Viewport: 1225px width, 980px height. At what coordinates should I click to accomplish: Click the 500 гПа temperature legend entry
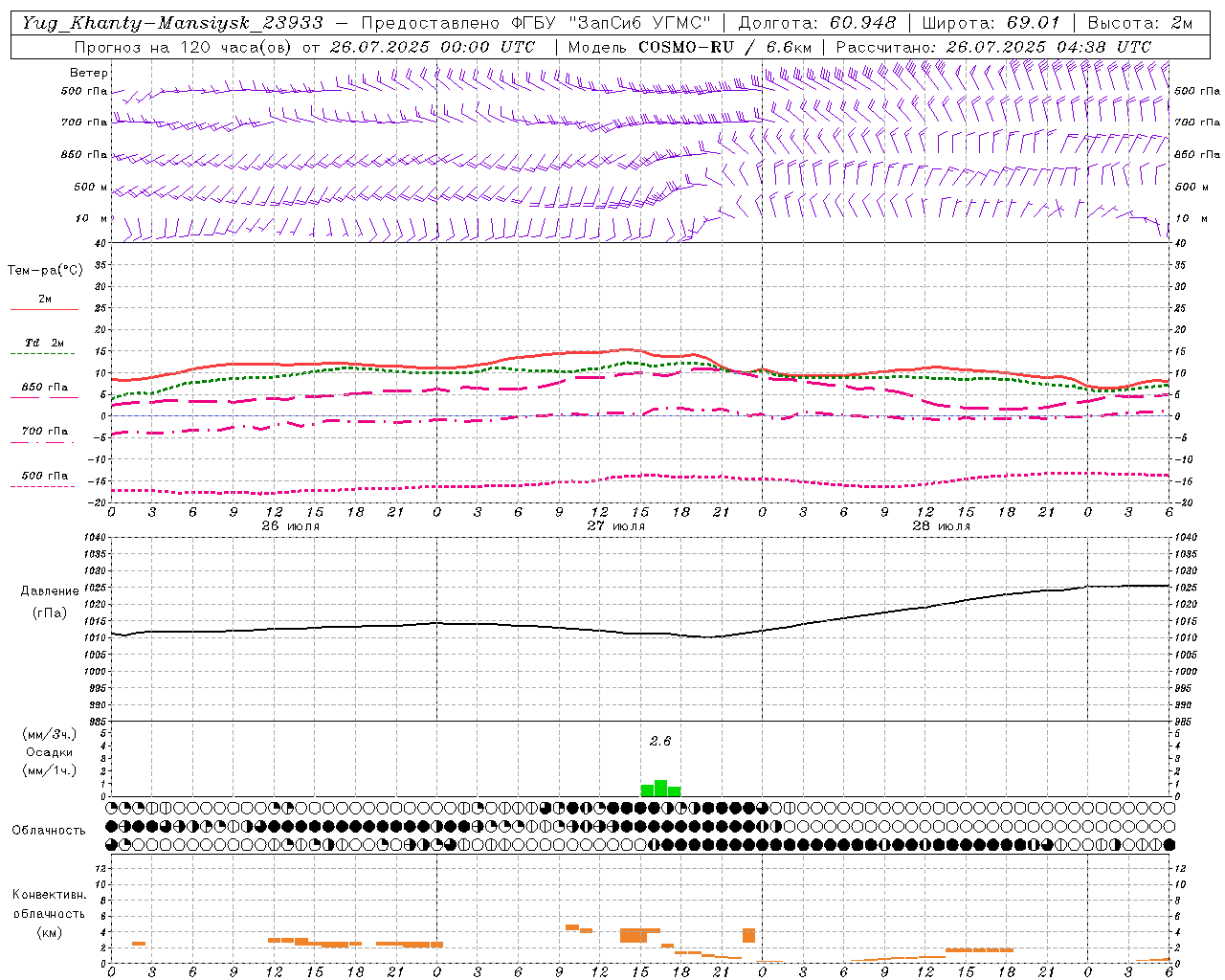tap(45, 476)
